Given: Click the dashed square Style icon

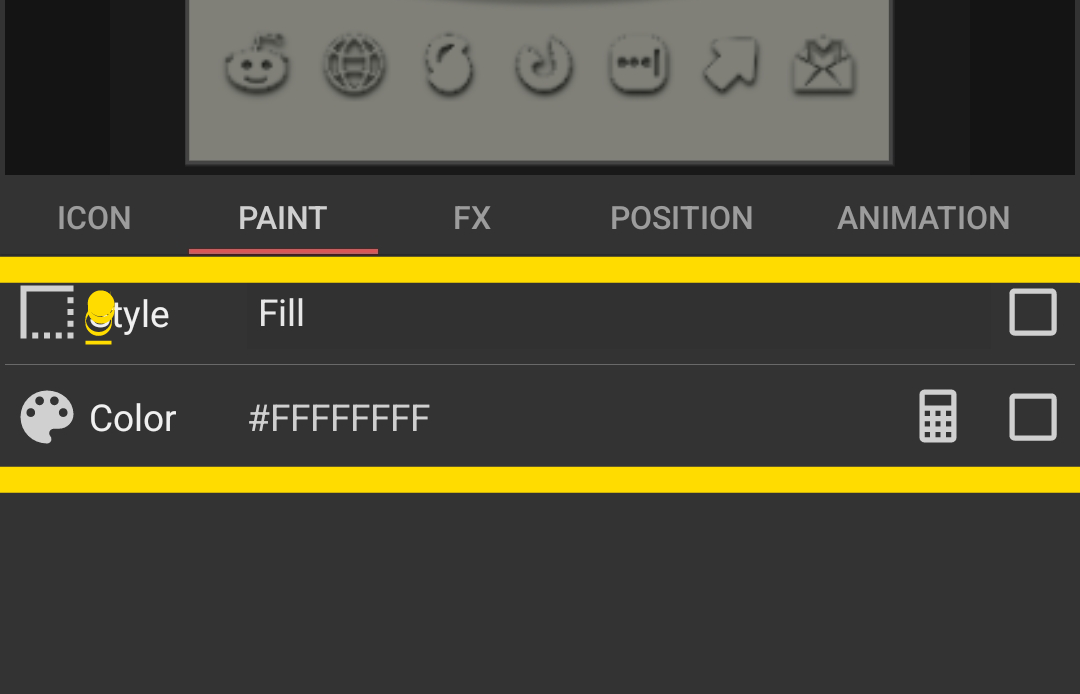Looking at the screenshot, I should [x=47, y=312].
